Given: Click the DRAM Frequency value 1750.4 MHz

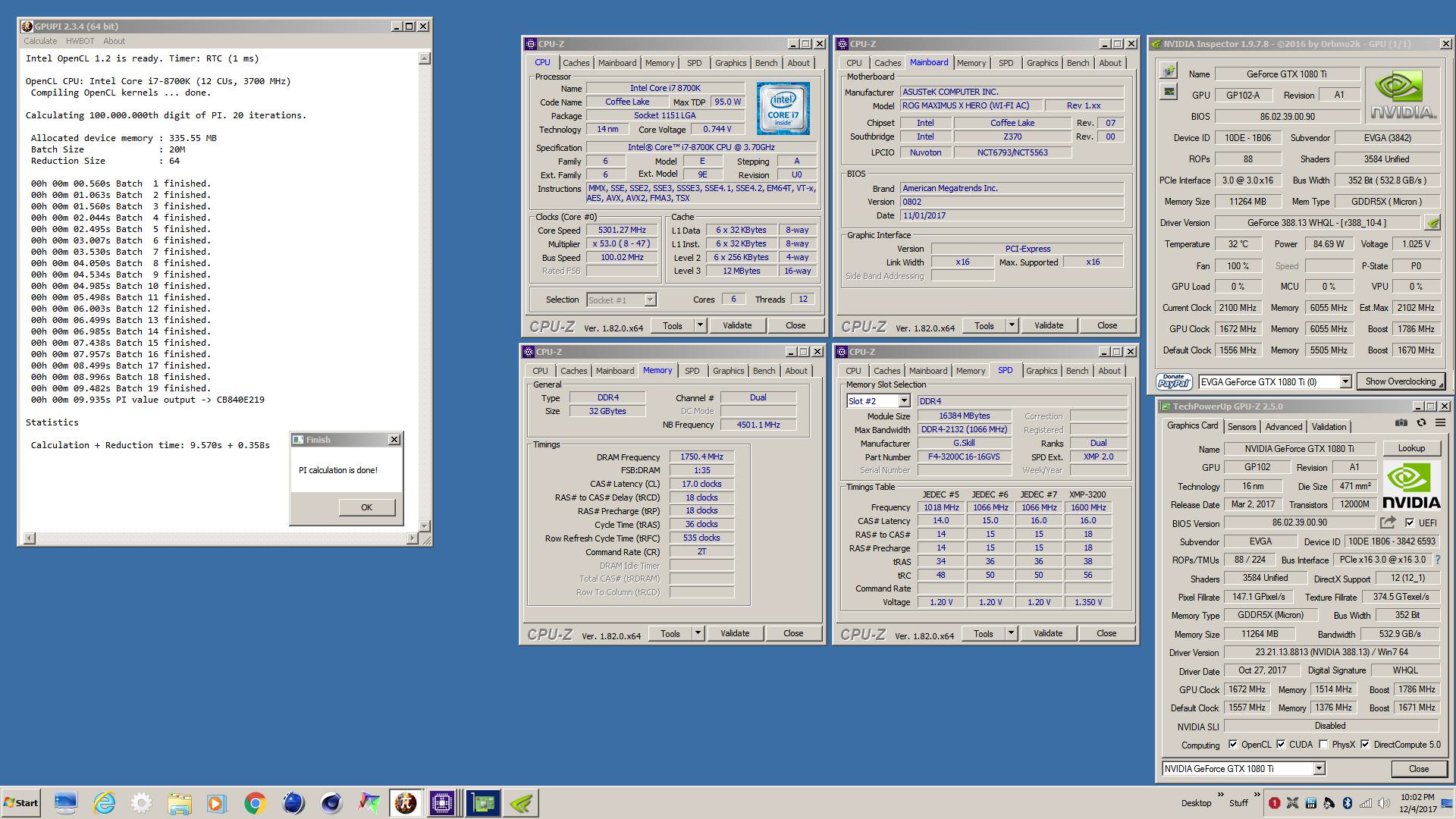Looking at the screenshot, I should point(701,457).
